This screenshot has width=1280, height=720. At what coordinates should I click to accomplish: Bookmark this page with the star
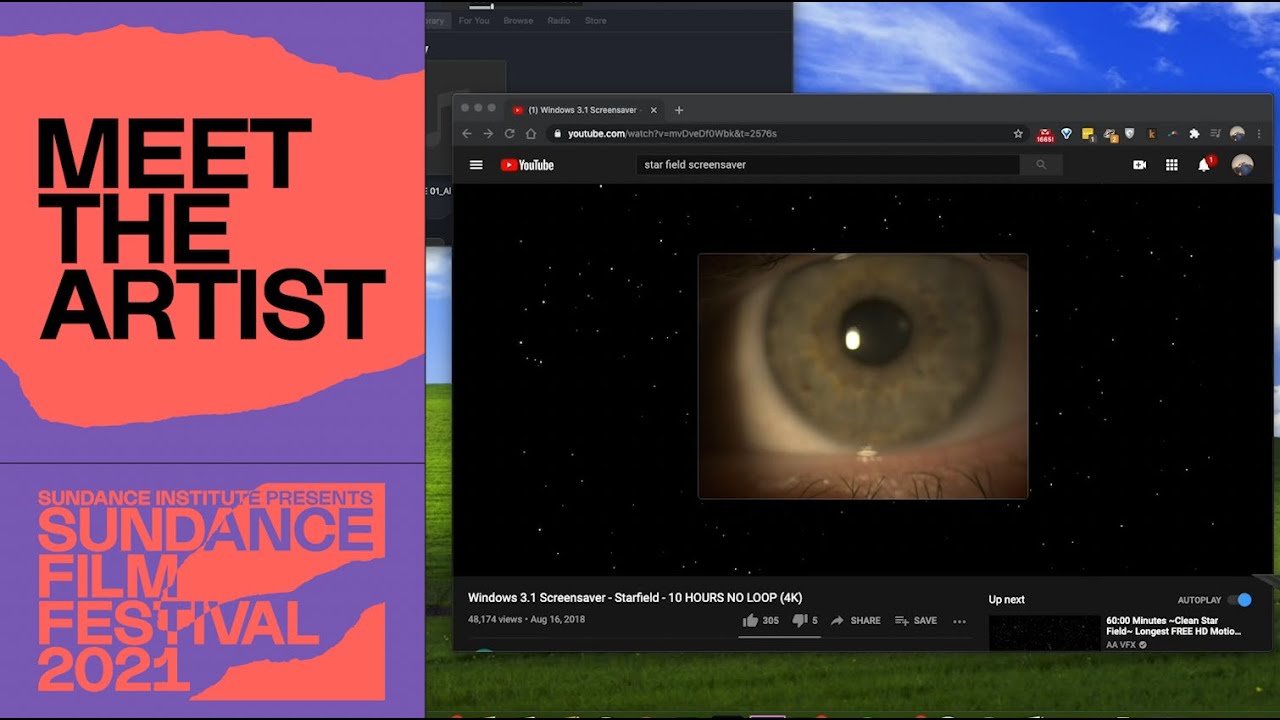[1018, 133]
